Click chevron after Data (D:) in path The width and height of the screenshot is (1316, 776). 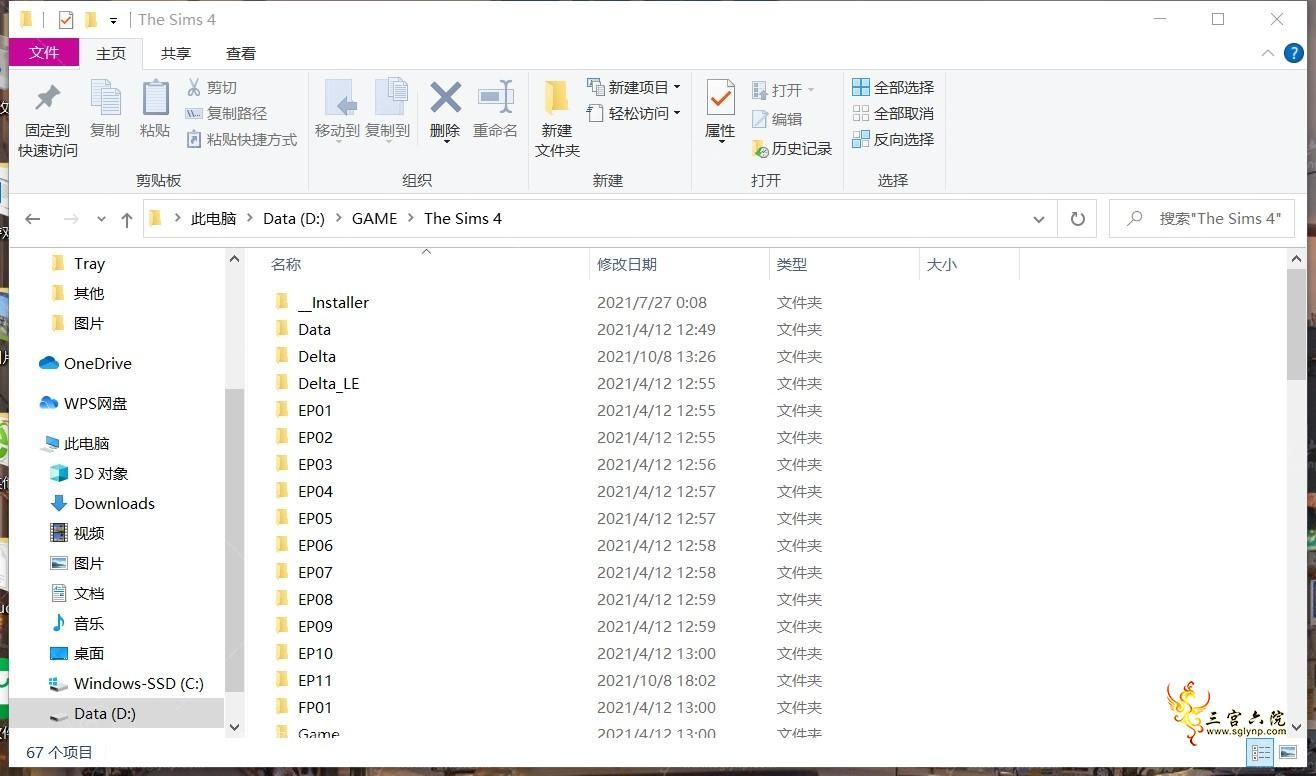339,219
